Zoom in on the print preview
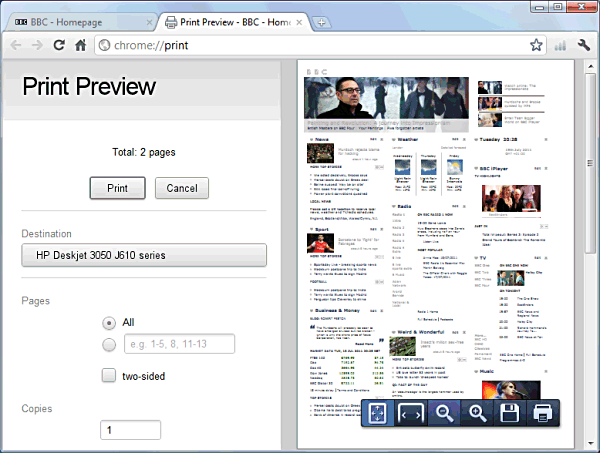The height and width of the screenshot is (453, 600). point(477,413)
